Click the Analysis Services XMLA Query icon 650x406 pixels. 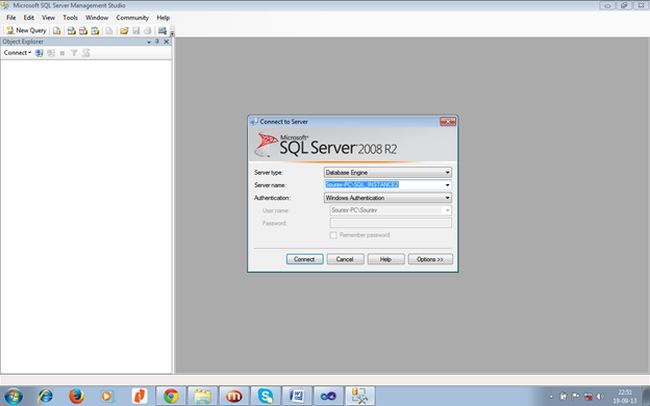(95, 31)
